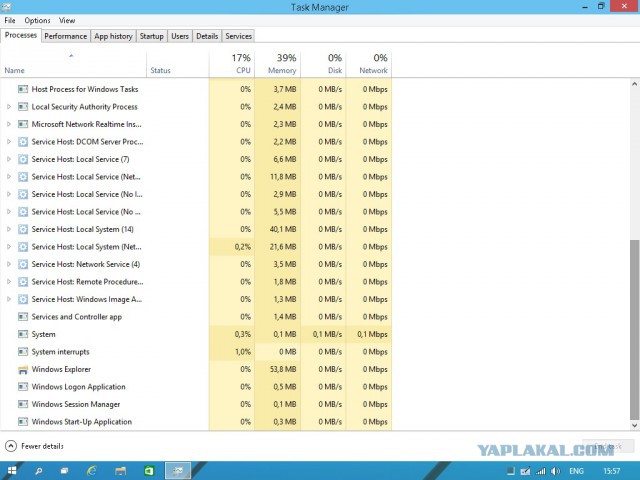Click the scrollbar up arrow
Viewport: 640px width, 480px height.
[x=634, y=84]
